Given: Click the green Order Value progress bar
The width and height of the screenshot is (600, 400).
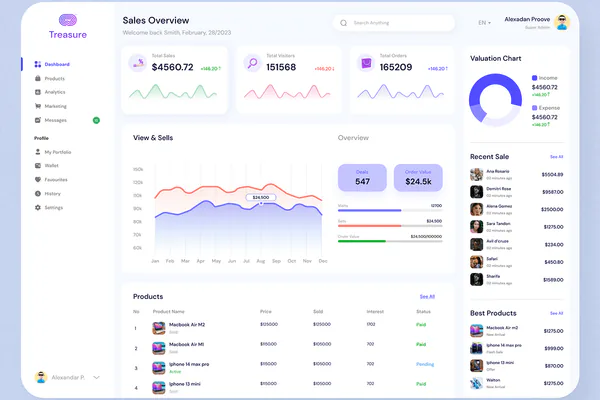Looking at the screenshot, I should pos(390,241).
